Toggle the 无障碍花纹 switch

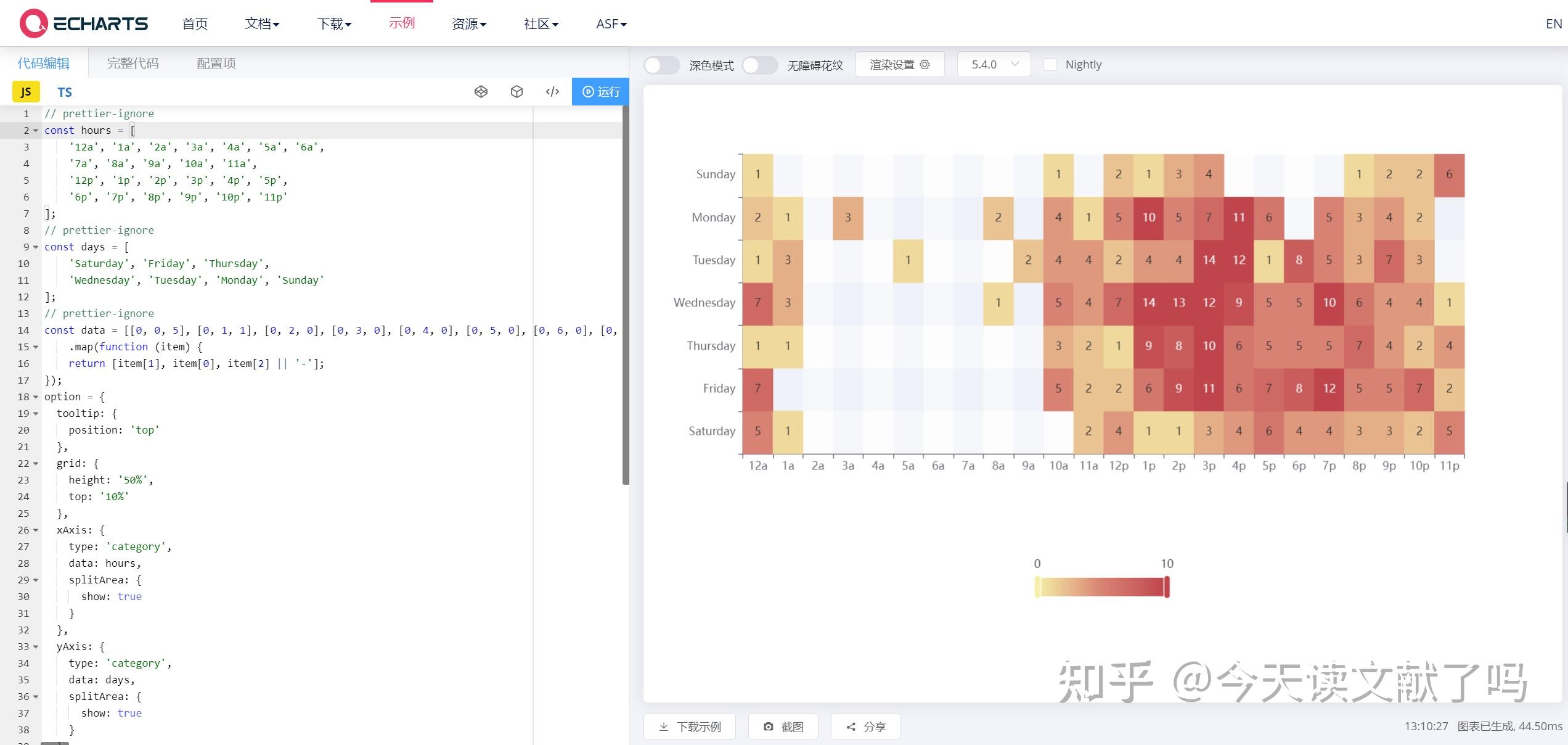point(760,64)
